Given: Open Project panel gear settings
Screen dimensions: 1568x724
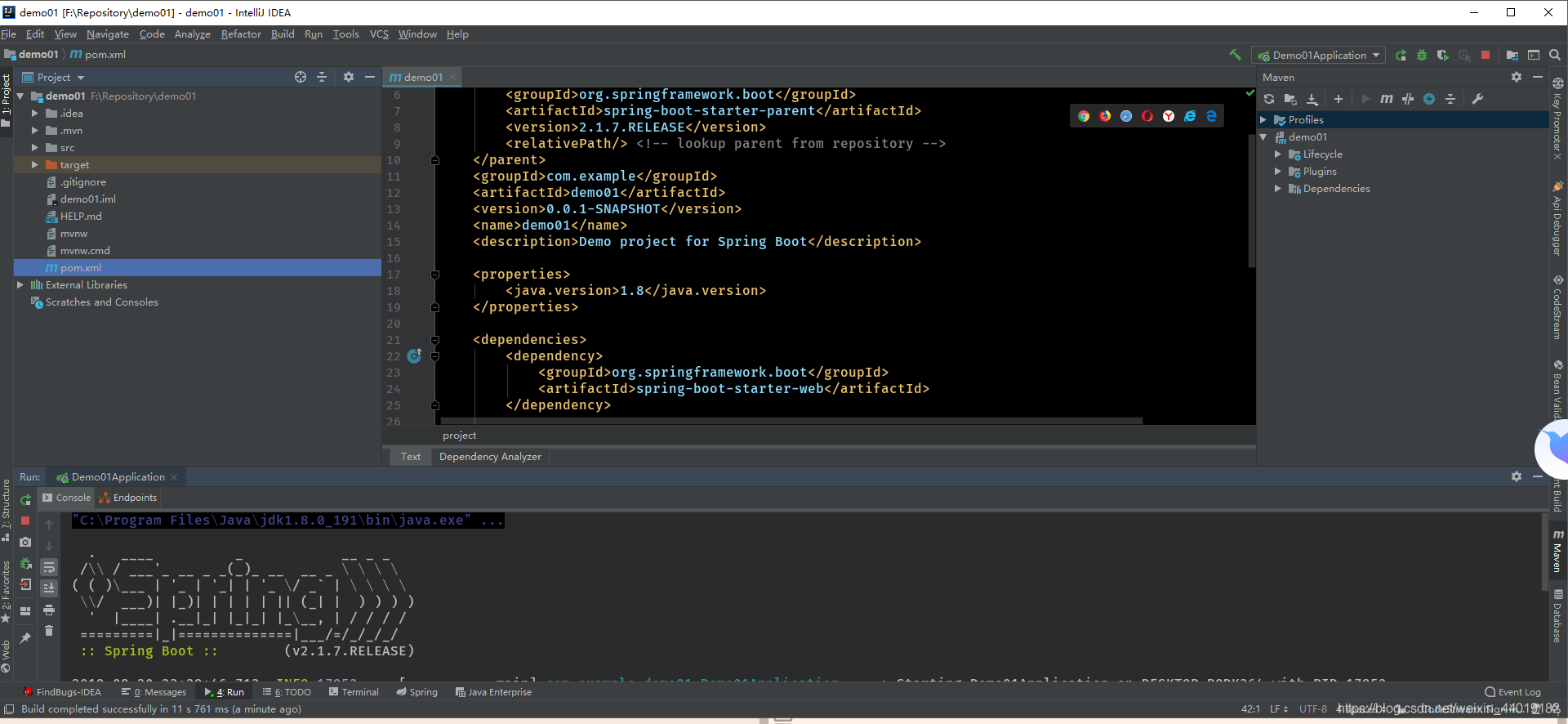Looking at the screenshot, I should pos(349,77).
